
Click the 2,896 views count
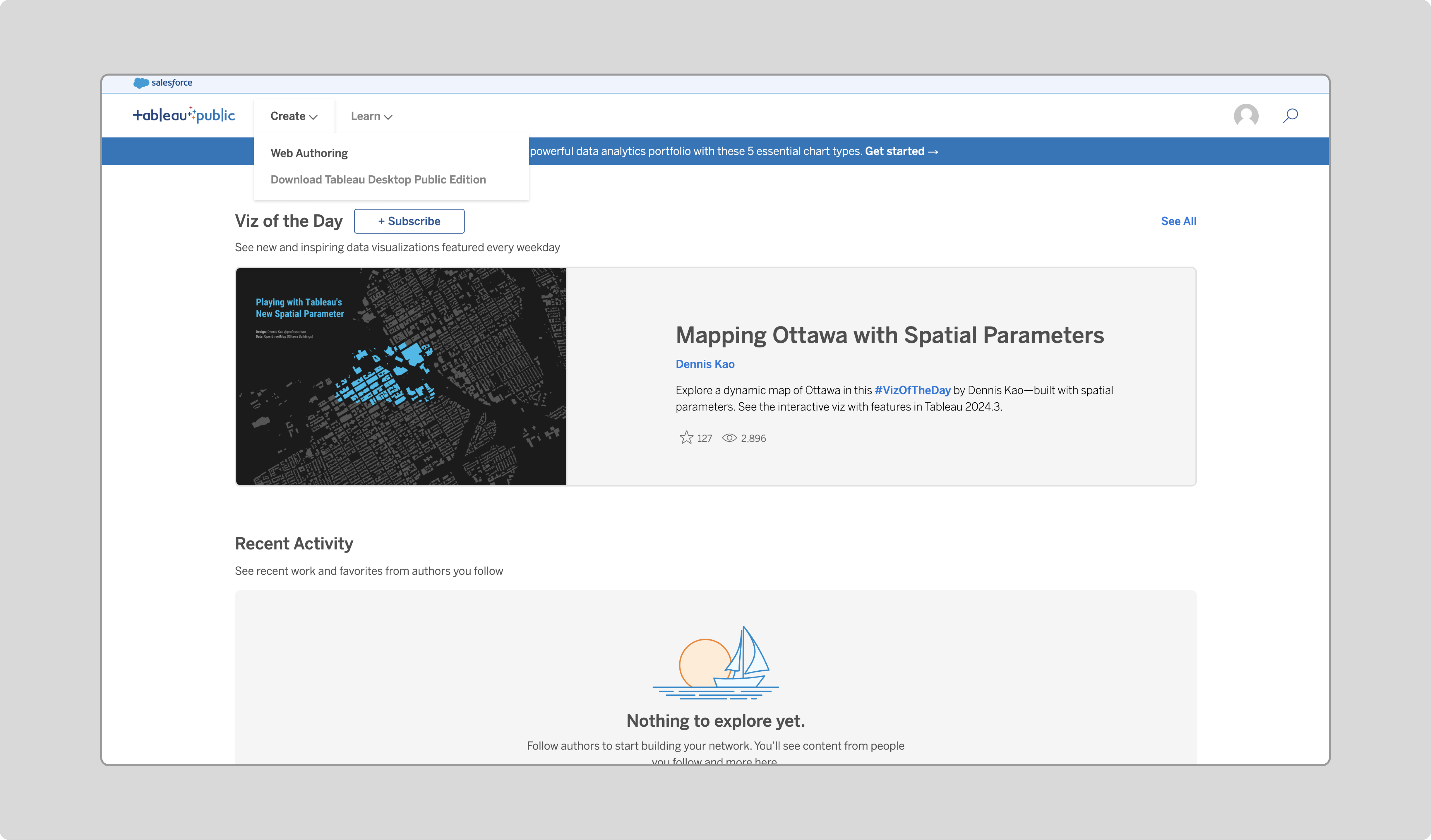[753, 438]
